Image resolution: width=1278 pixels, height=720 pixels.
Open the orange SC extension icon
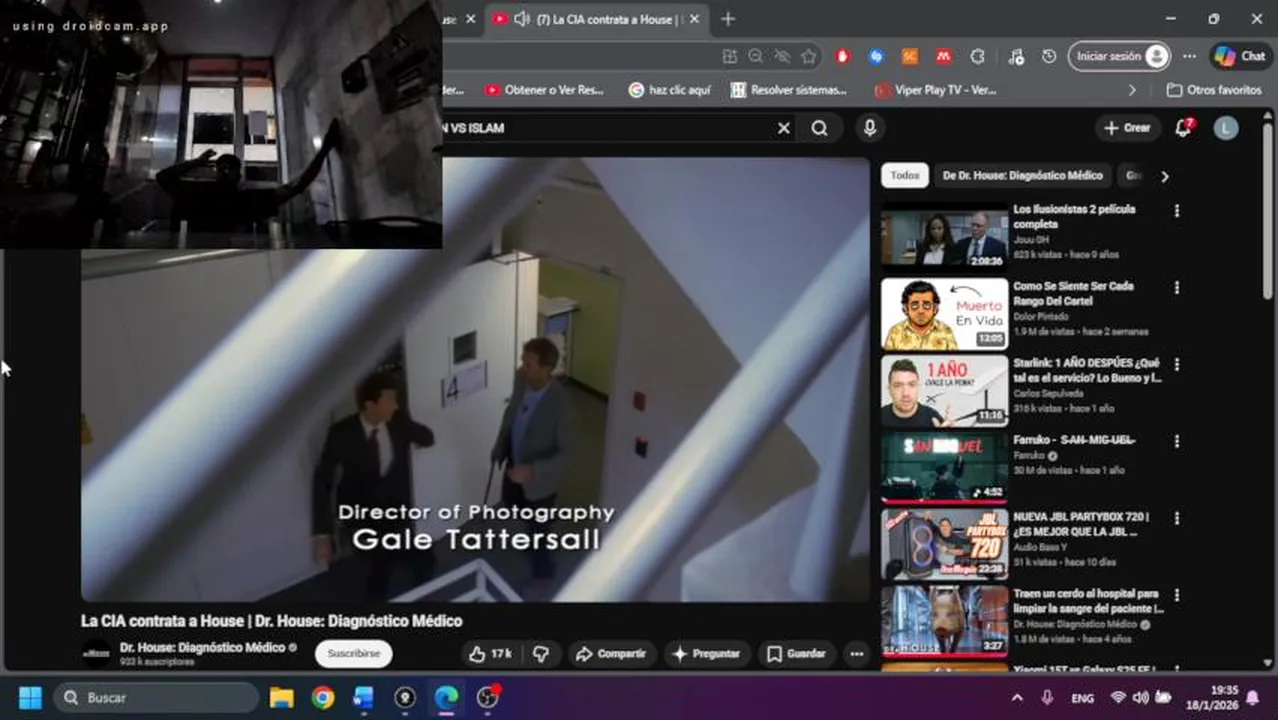click(x=910, y=57)
